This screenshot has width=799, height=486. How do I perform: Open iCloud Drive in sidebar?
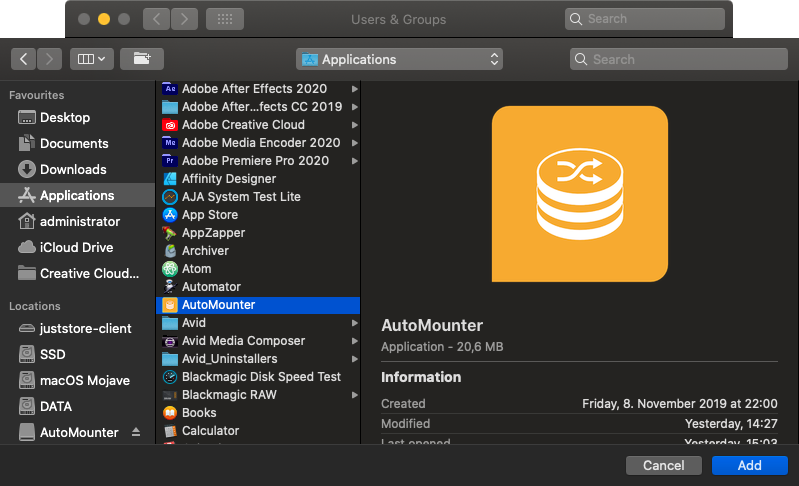coord(77,248)
